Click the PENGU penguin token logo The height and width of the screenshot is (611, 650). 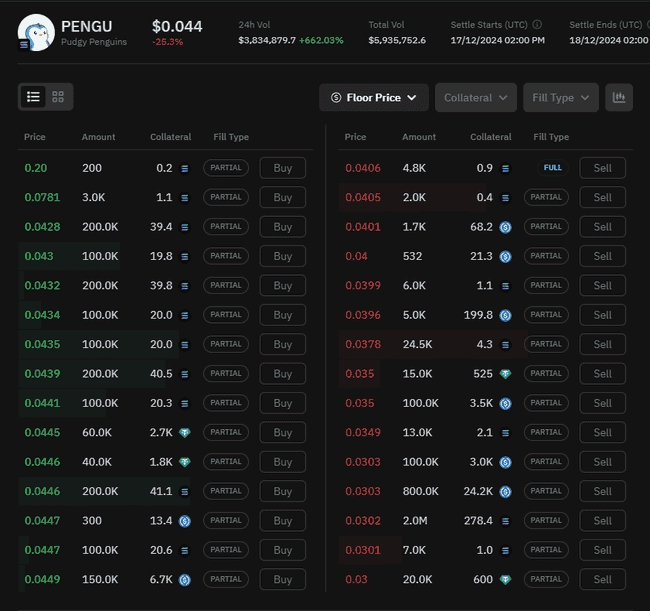pos(36,32)
